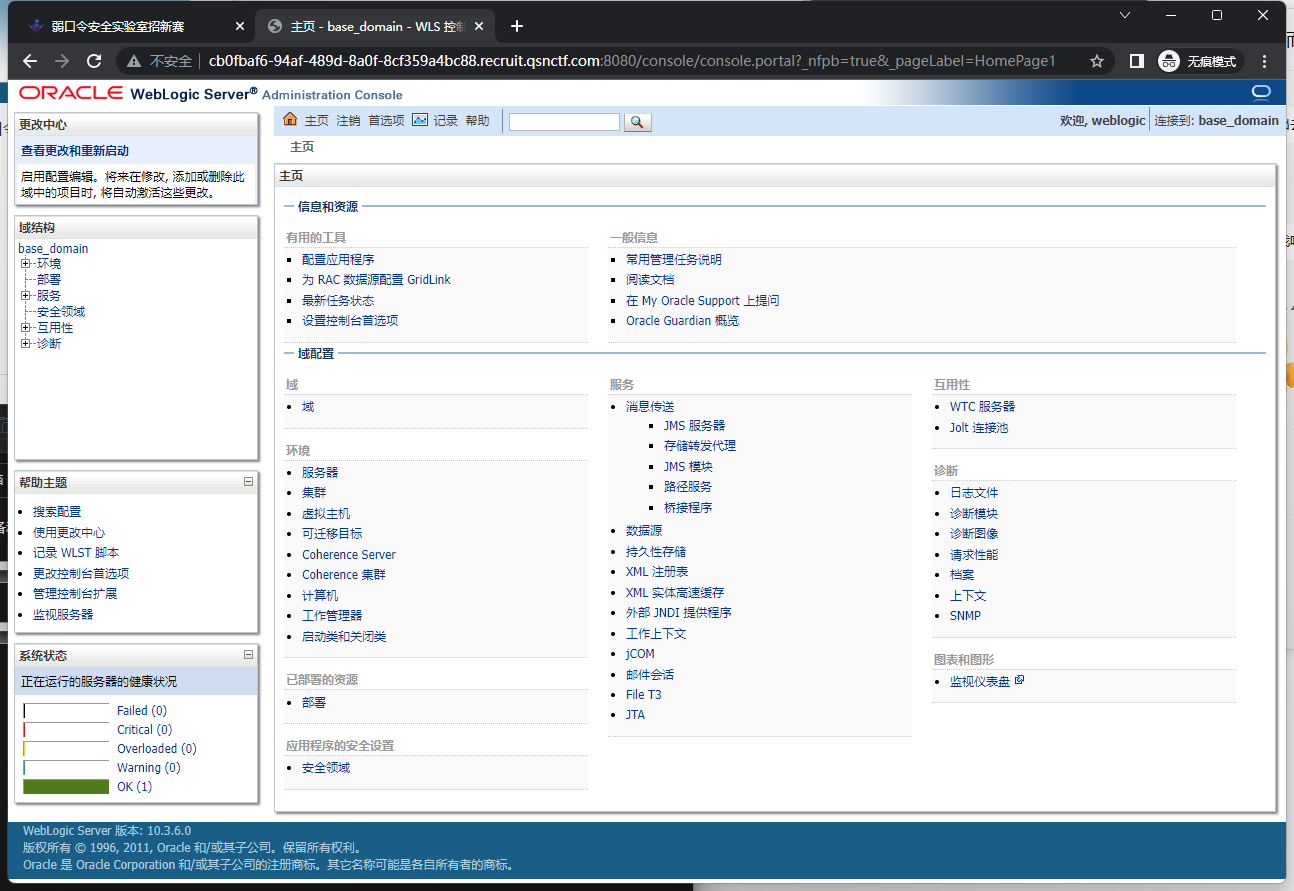Open the 配置应用程序 link
Viewport: 1294px width, 891px height.
338,259
